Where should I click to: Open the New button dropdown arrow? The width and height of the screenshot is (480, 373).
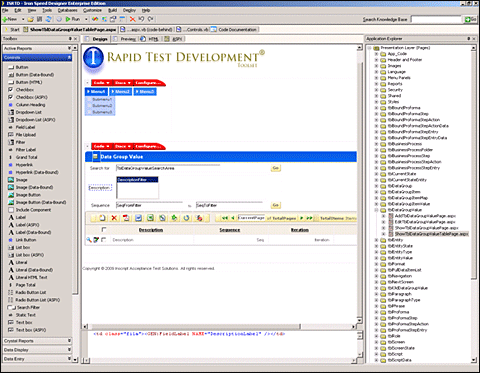point(23,19)
